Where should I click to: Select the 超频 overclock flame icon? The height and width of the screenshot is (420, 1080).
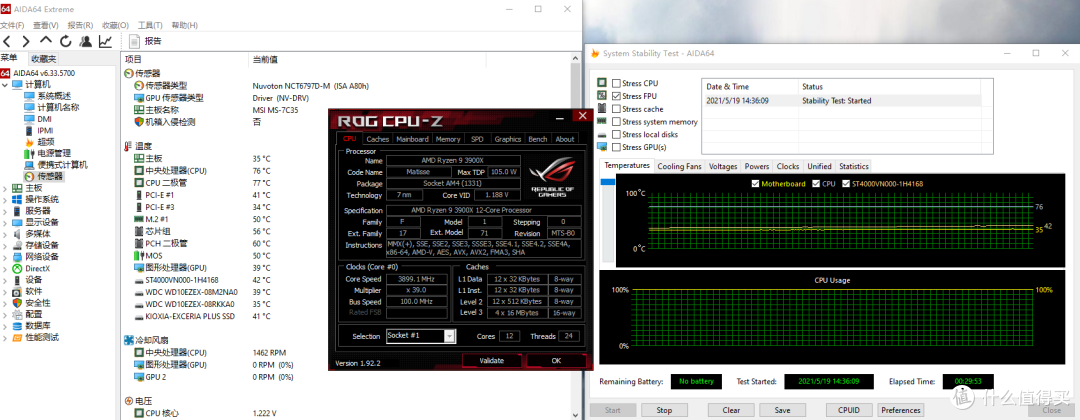[30, 141]
